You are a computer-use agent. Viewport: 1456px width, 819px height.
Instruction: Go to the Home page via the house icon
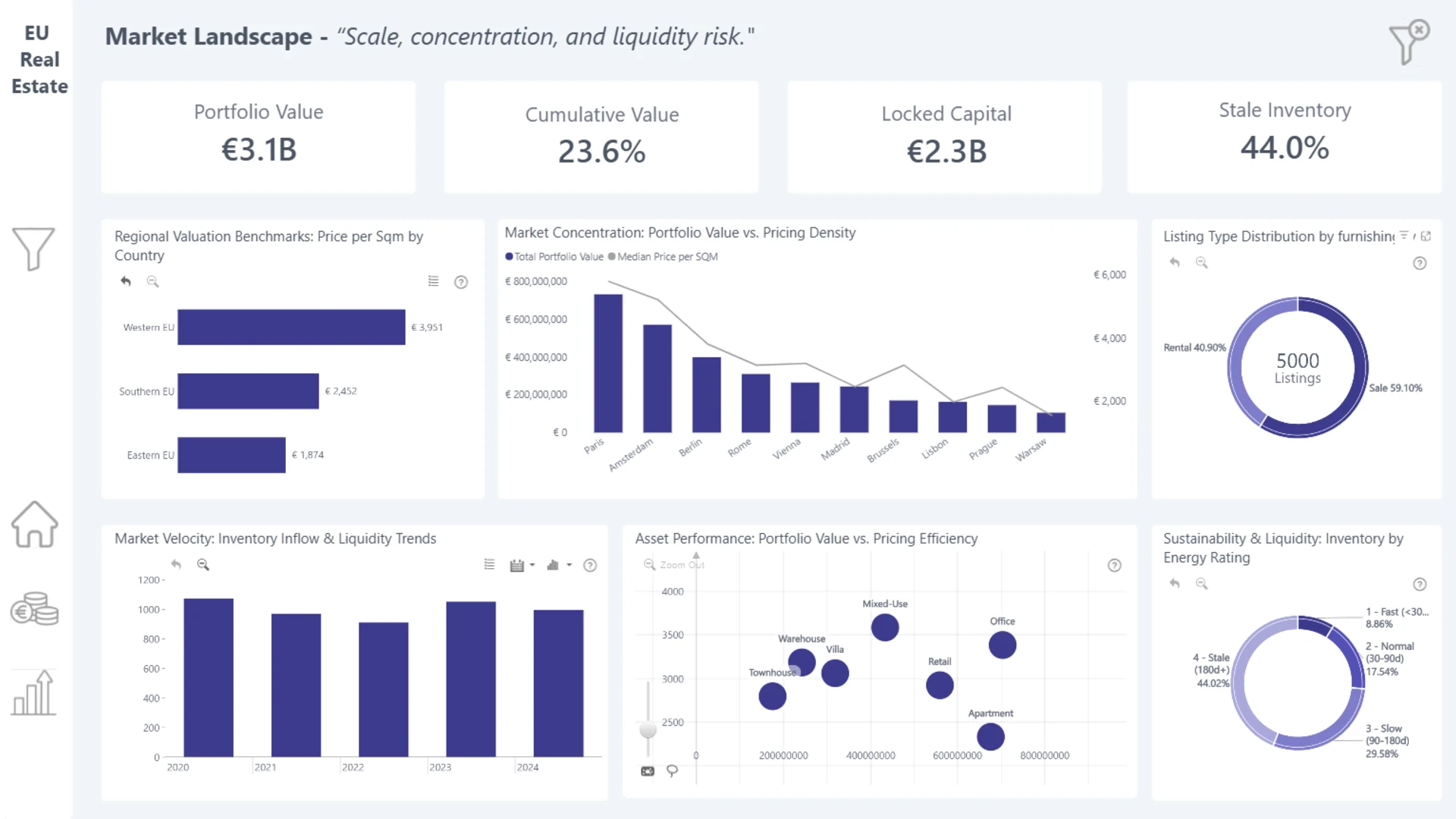point(34,524)
